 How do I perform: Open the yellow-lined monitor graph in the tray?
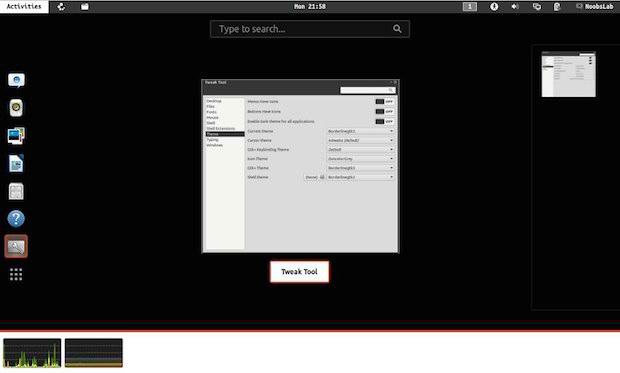click(x=94, y=353)
